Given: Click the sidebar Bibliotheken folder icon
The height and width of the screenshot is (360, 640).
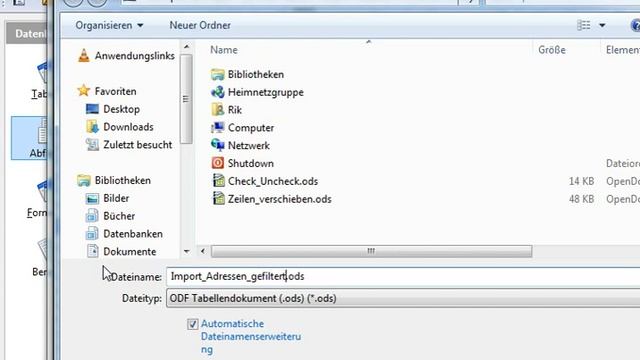Looking at the screenshot, I should click(84, 180).
